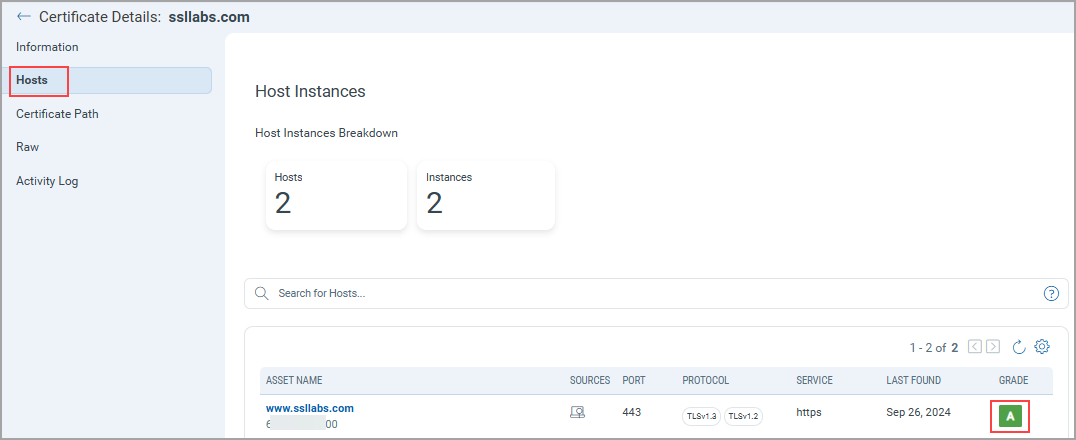1076x440 pixels.
Task: Click the ssllabs.com certificate title
Action: click(x=209, y=17)
